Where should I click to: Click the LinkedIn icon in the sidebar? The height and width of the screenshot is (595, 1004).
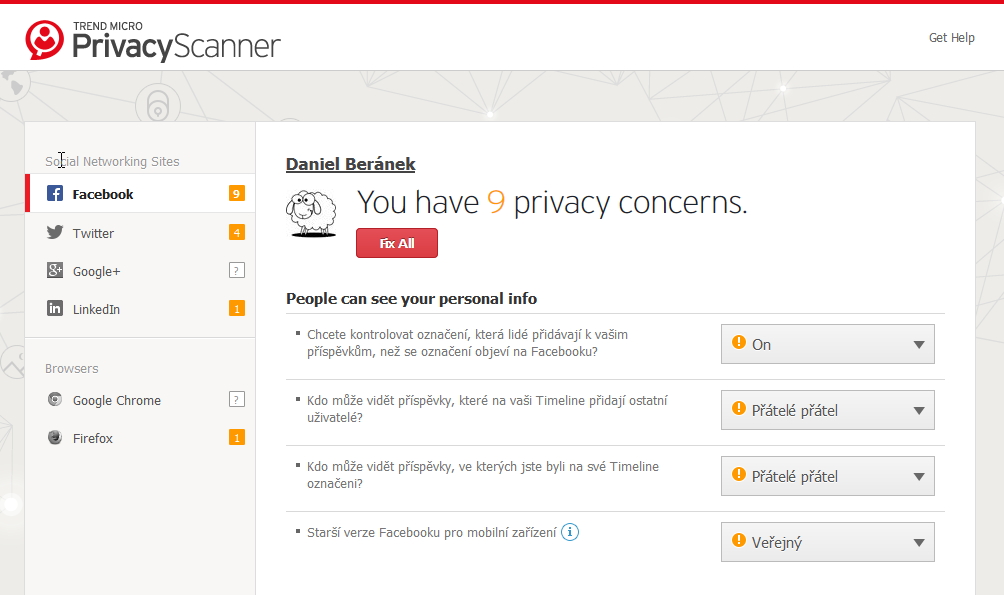point(56,309)
